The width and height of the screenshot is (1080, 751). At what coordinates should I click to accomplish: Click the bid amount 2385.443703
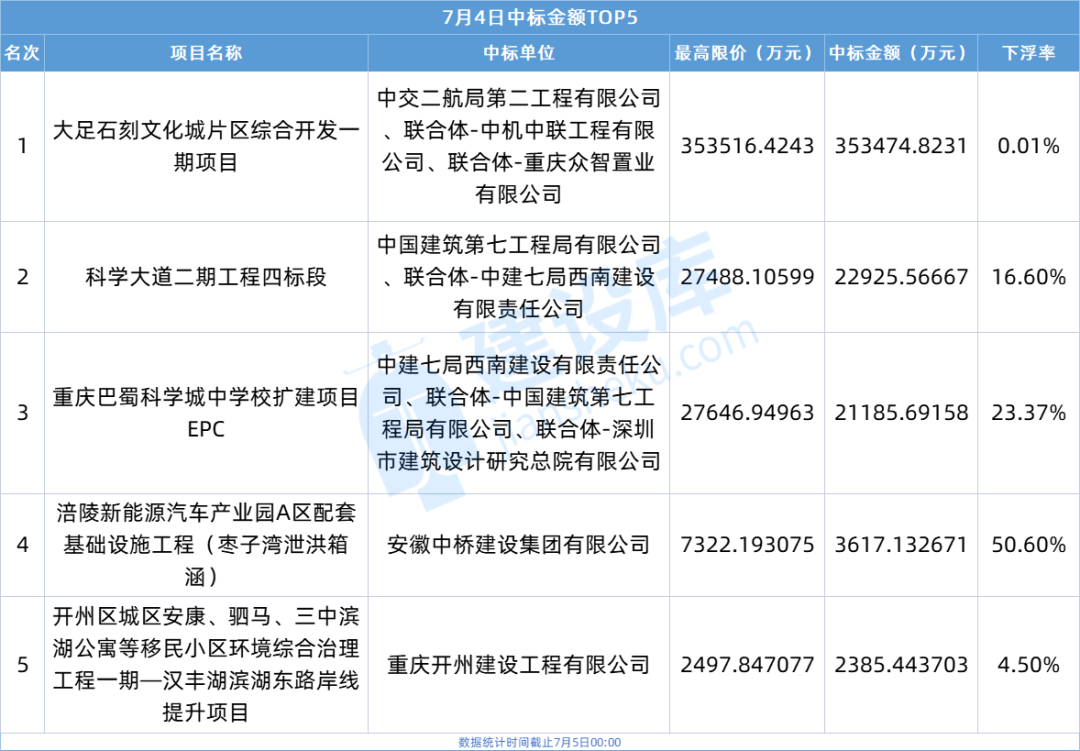pyautogui.click(x=899, y=664)
